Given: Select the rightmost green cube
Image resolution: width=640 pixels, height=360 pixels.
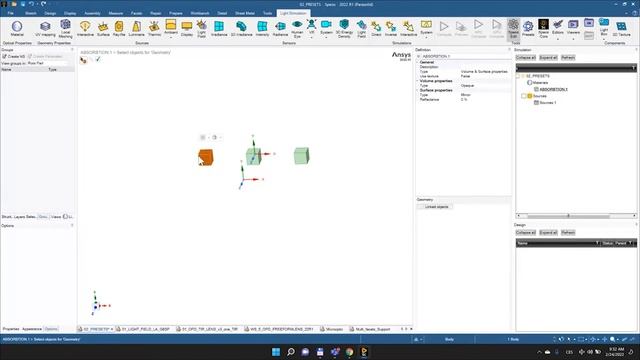Looking at the screenshot, I should (302, 156).
